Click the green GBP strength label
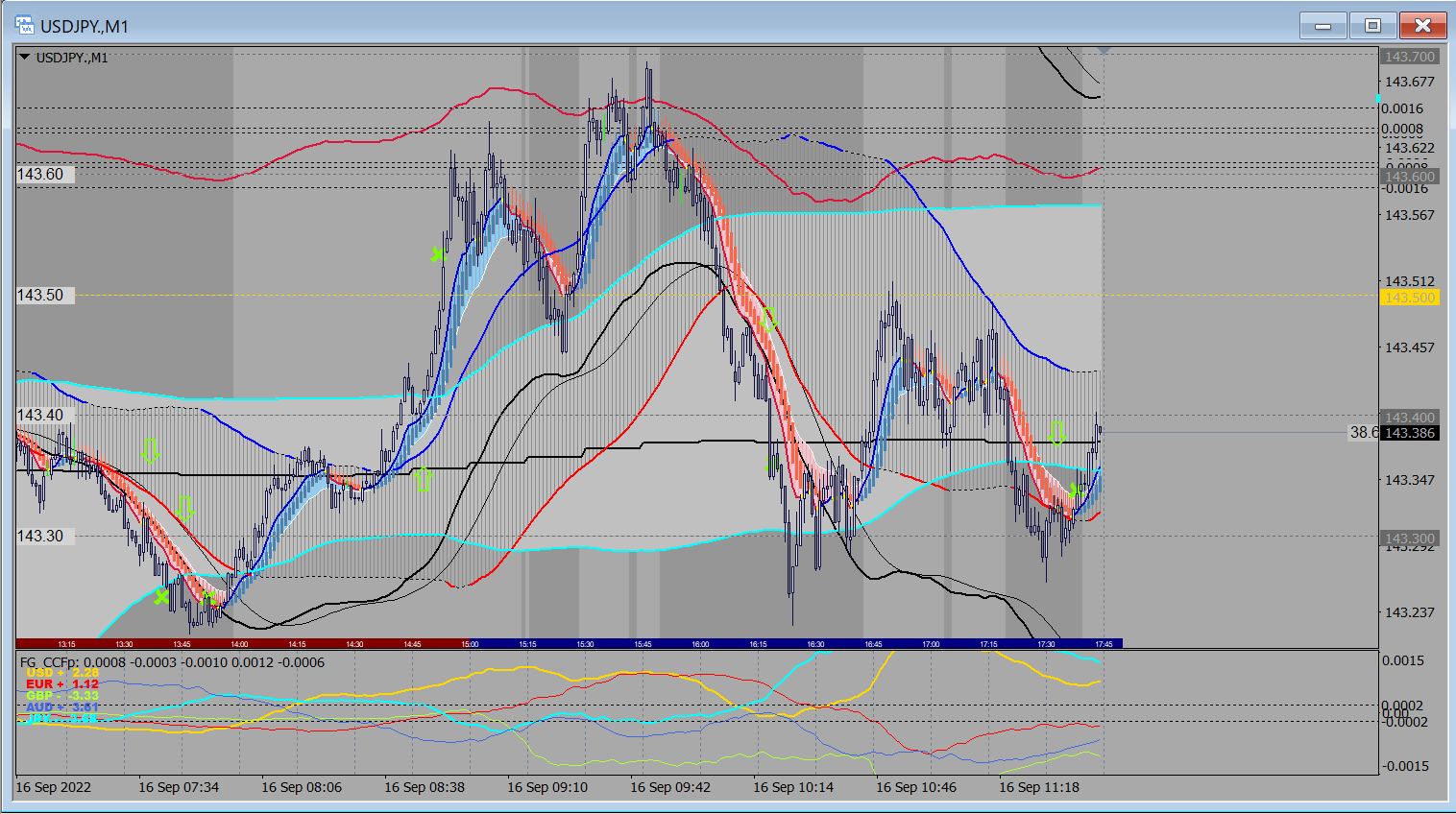The width and height of the screenshot is (1456, 814). (x=61, y=696)
